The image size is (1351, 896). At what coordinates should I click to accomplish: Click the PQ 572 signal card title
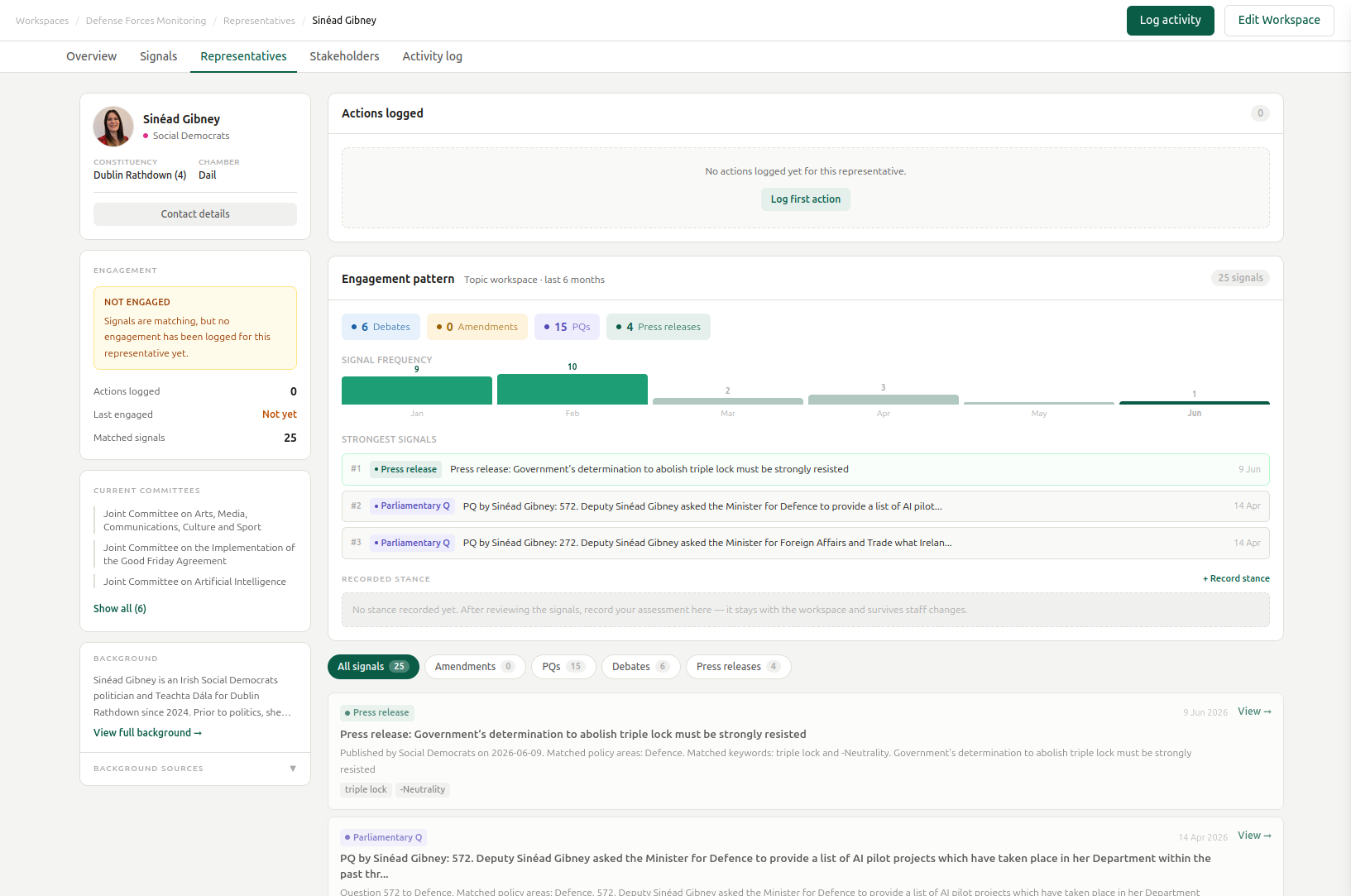point(775,866)
